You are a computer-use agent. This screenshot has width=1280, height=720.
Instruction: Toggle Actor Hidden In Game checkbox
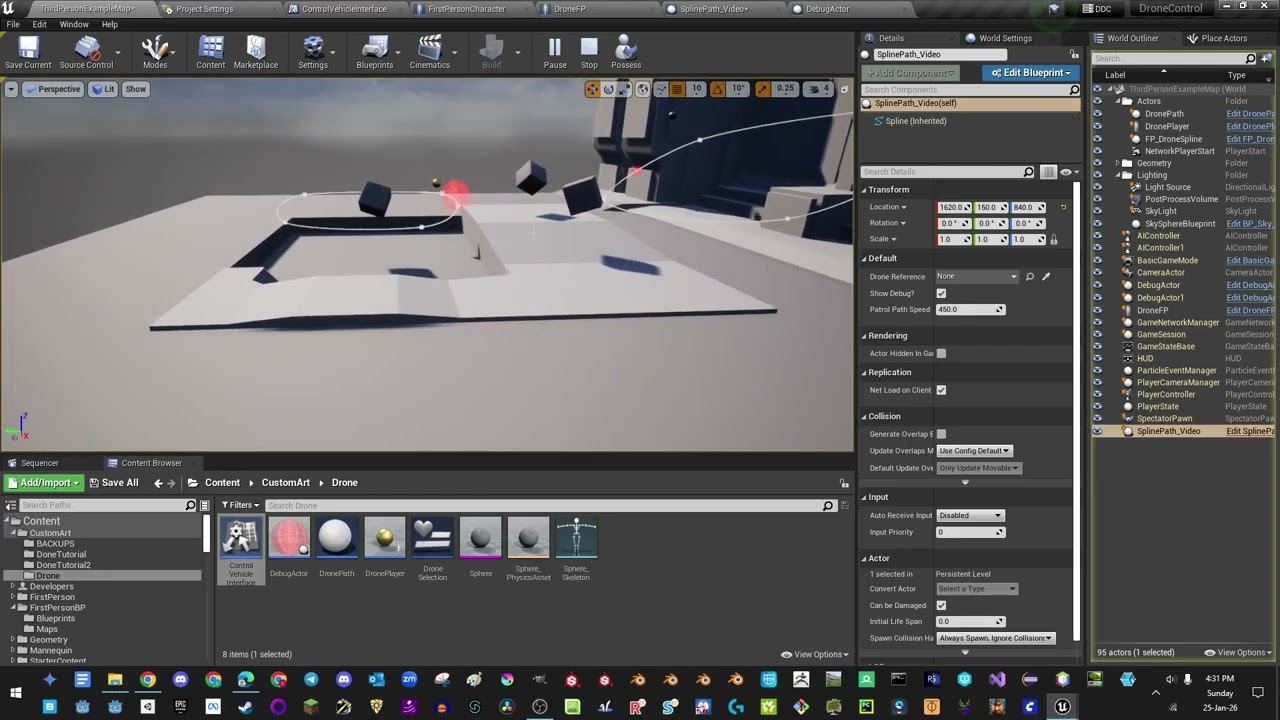(941, 353)
